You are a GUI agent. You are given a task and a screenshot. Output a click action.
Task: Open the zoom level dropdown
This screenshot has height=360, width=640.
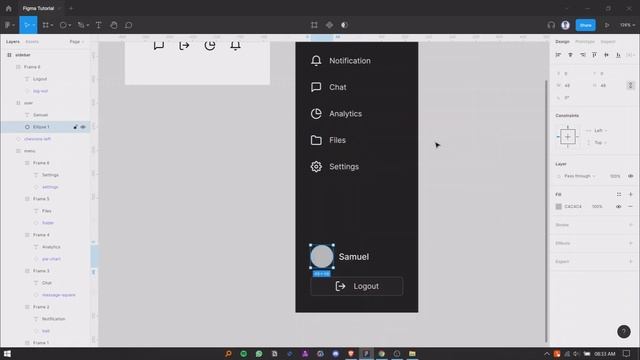coord(626,25)
